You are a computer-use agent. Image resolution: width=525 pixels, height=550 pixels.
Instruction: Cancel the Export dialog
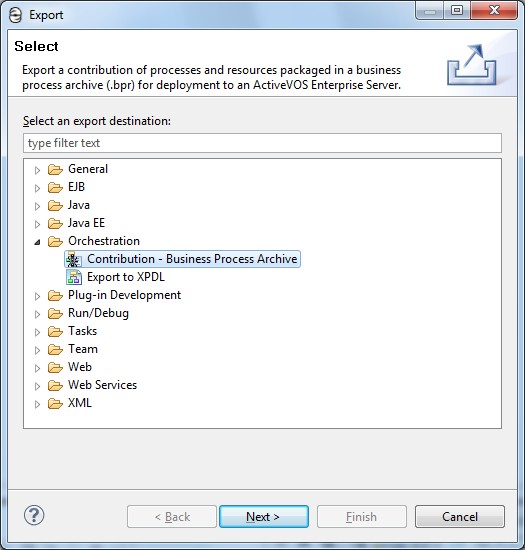(460, 516)
